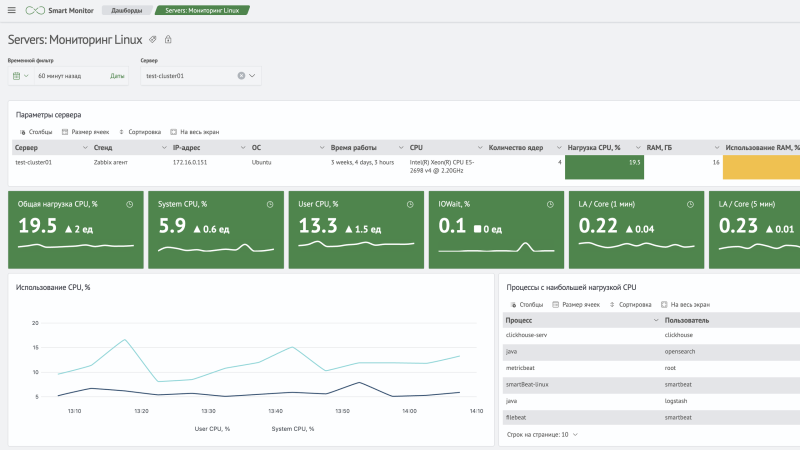The width and height of the screenshot is (800, 450).
Task: Click the tag icon next to dashboard title
Action: 153,39
